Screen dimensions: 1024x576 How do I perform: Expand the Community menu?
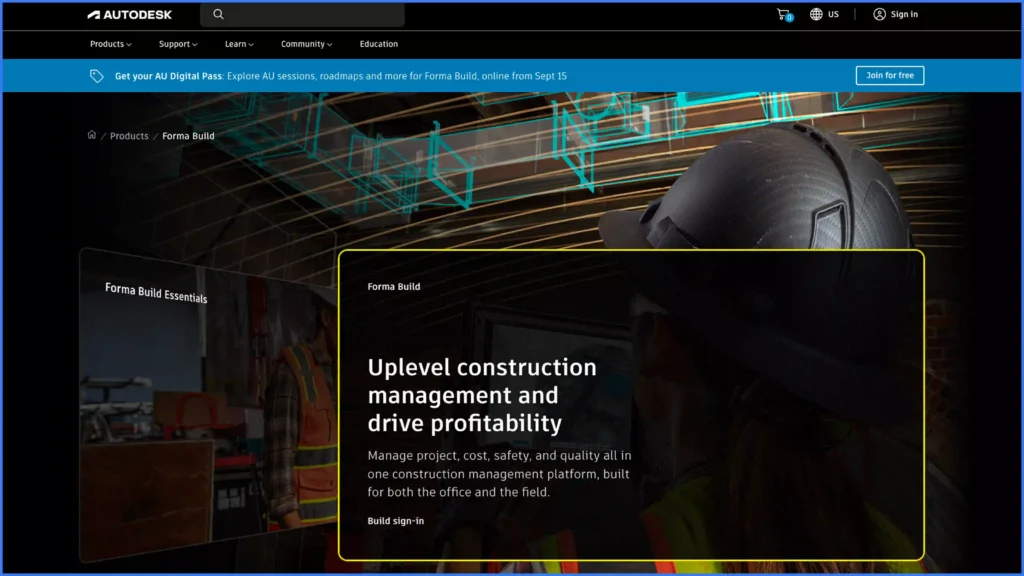pos(306,44)
